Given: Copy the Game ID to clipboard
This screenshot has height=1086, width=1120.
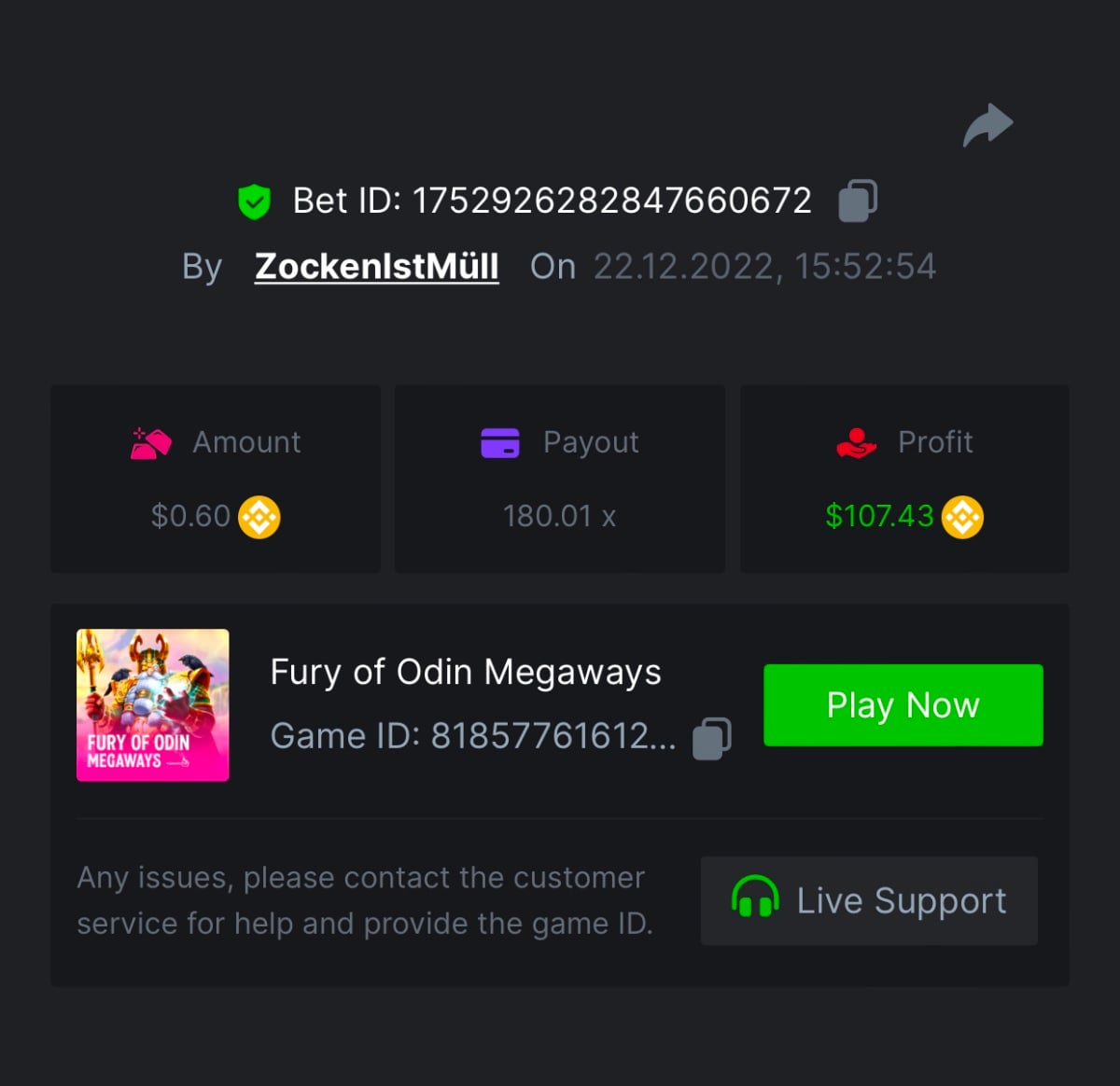Looking at the screenshot, I should (712, 738).
